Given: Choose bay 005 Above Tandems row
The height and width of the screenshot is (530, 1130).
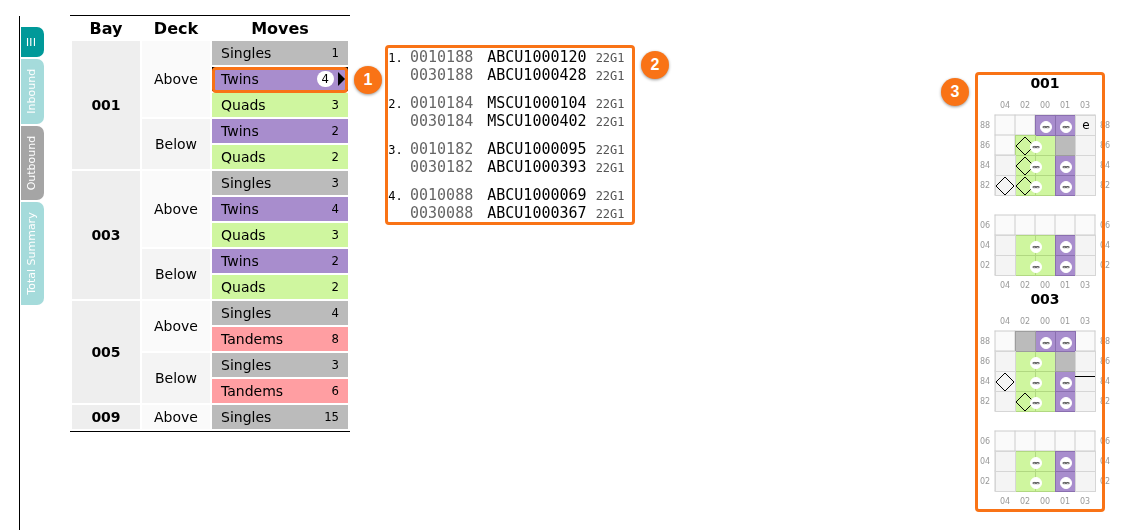Looking at the screenshot, I should pyautogui.click(x=280, y=339).
